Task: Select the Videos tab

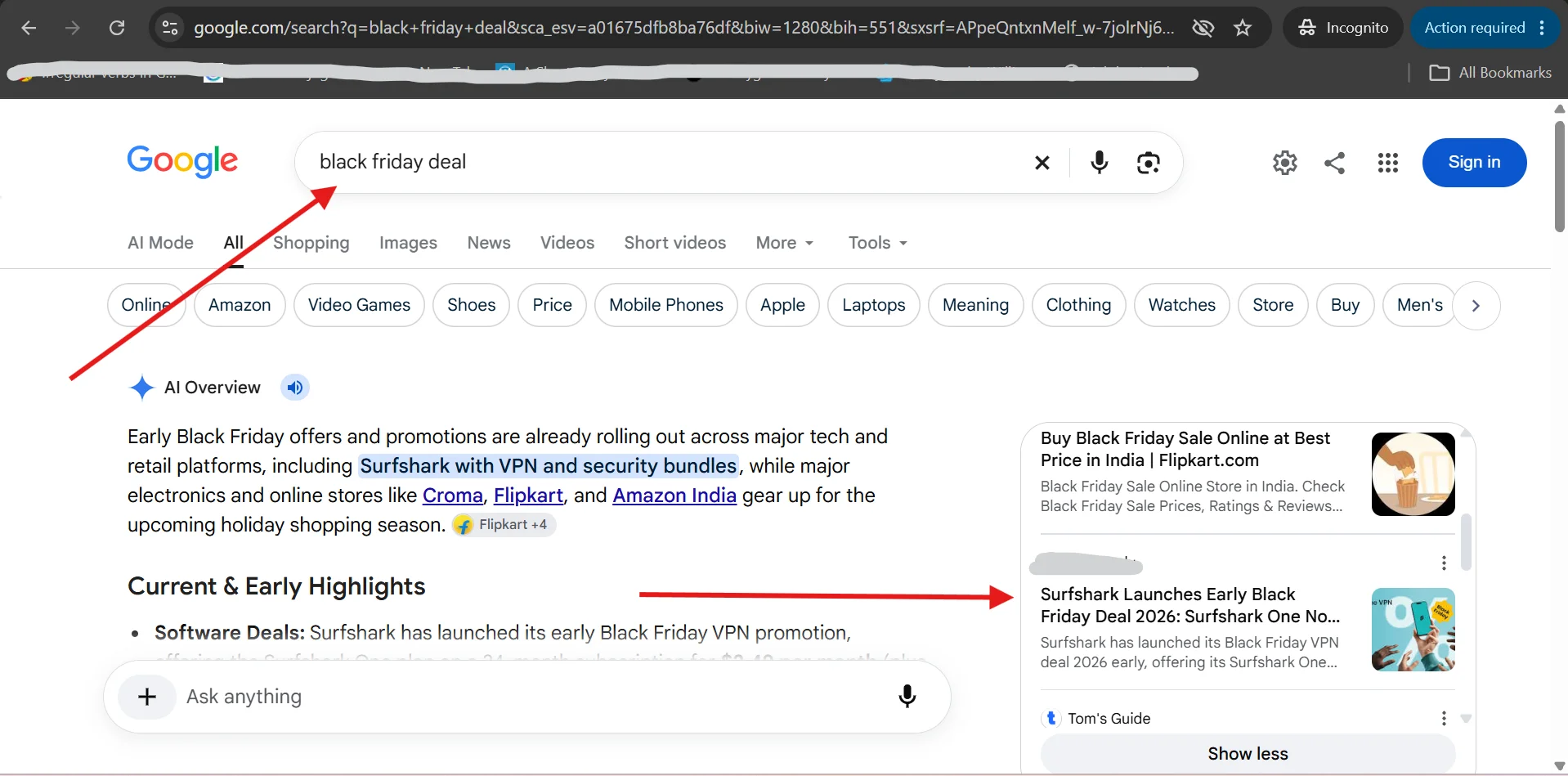Action: 567,243
